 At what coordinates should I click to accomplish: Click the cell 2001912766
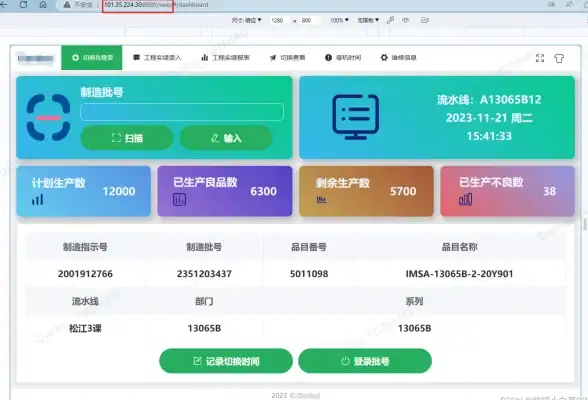coord(85,274)
